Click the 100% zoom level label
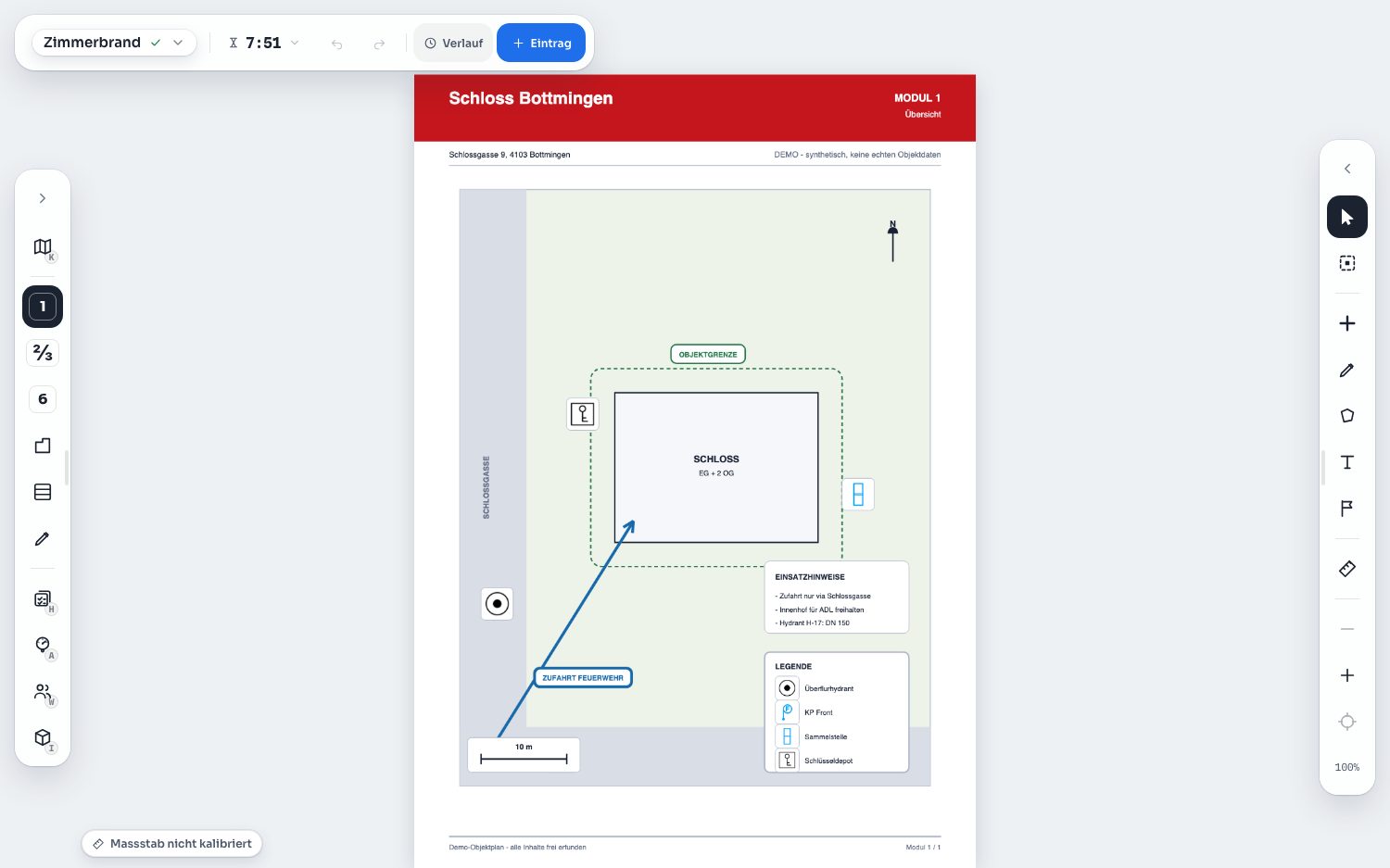Image resolution: width=1390 pixels, height=868 pixels. (x=1347, y=767)
